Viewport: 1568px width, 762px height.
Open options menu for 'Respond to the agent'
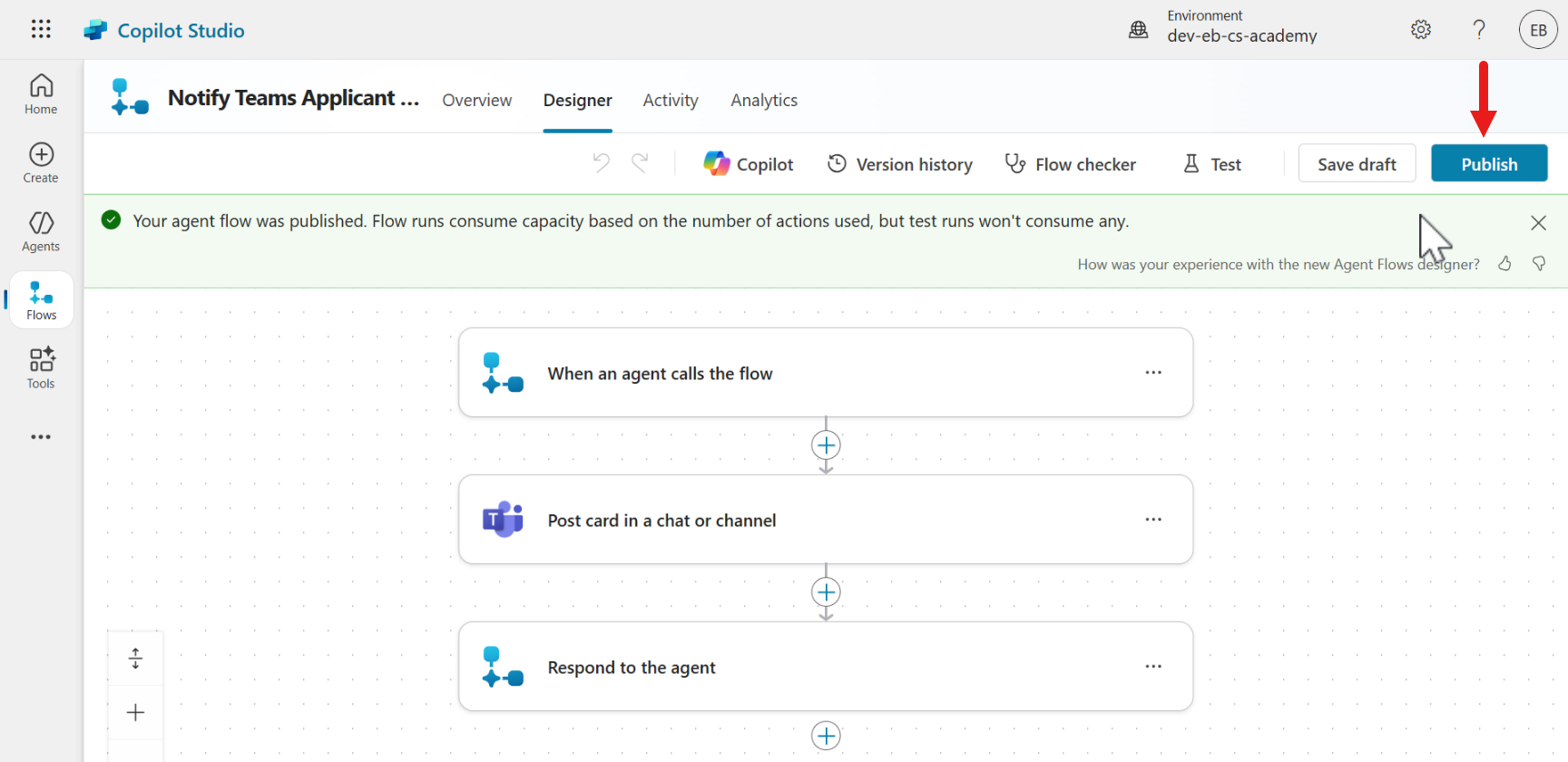[1153, 667]
